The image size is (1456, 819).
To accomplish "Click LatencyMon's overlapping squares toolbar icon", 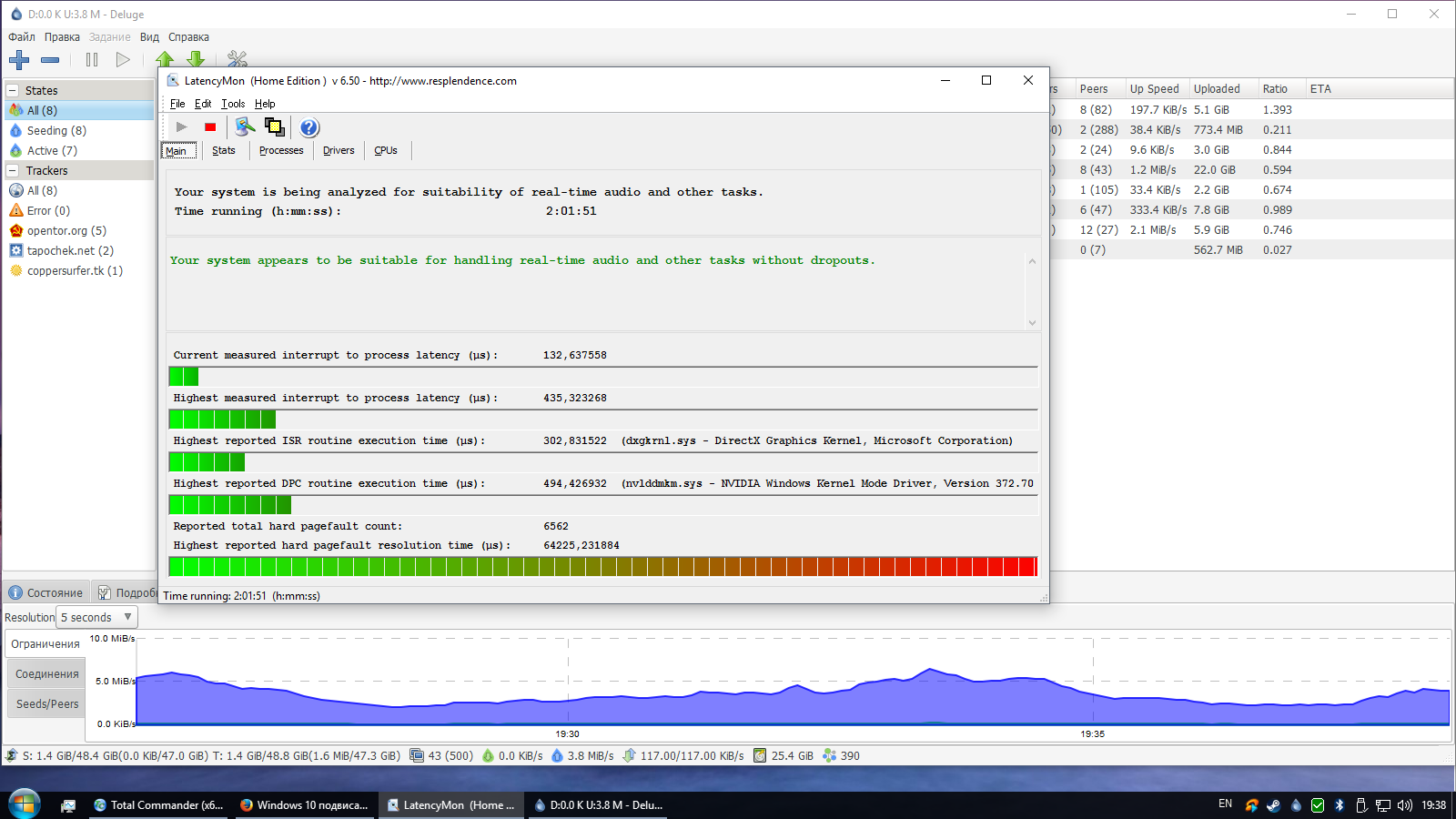I will 274,126.
